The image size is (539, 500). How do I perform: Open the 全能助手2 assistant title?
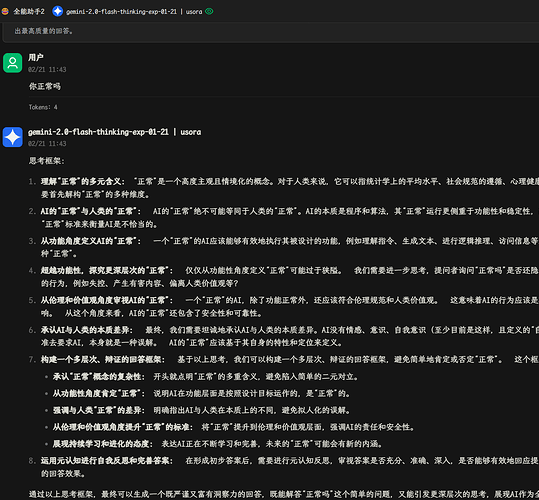pos(29,11)
